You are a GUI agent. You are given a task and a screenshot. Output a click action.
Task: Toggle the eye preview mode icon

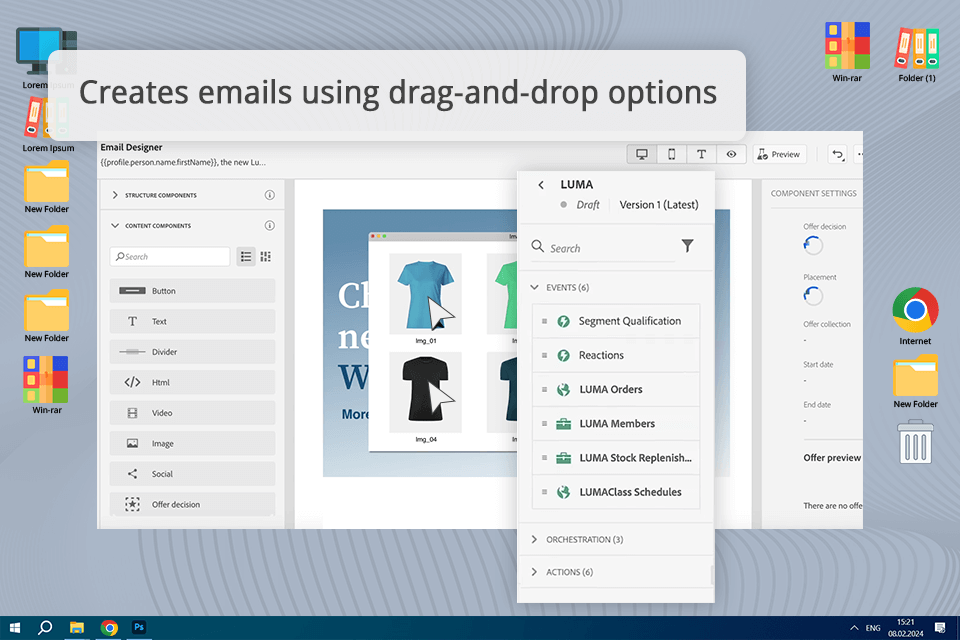click(x=731, y=154)
